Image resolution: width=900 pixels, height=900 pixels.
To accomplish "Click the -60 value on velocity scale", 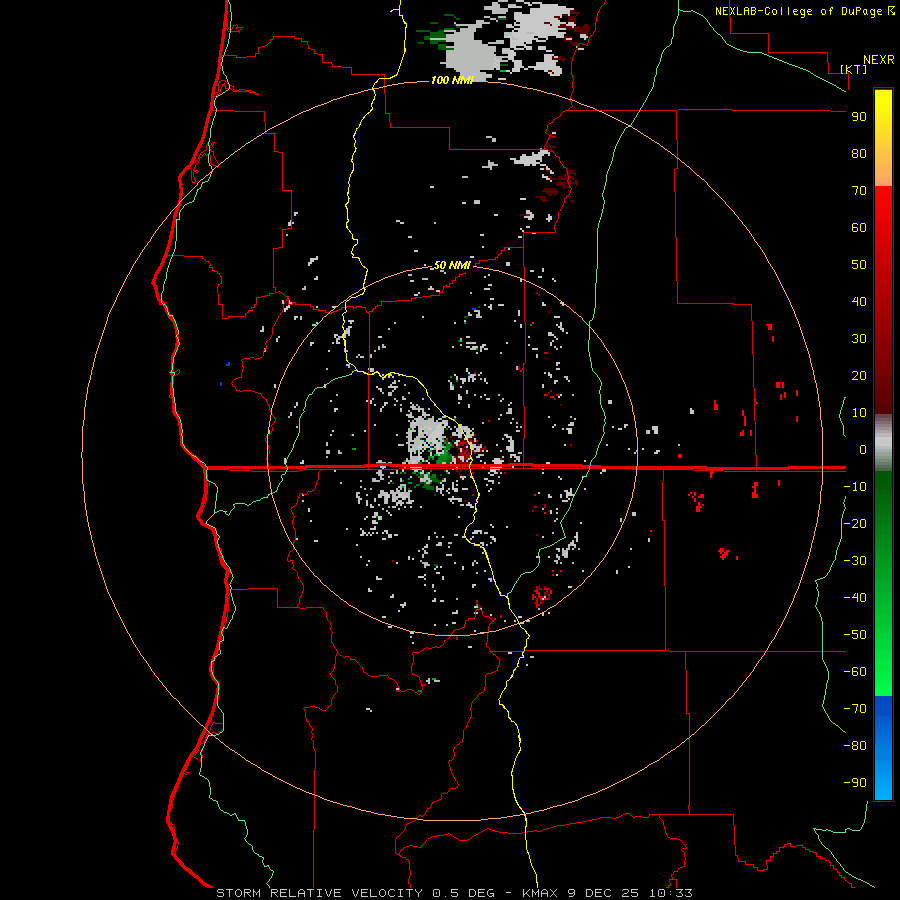I will click(855, 672).
